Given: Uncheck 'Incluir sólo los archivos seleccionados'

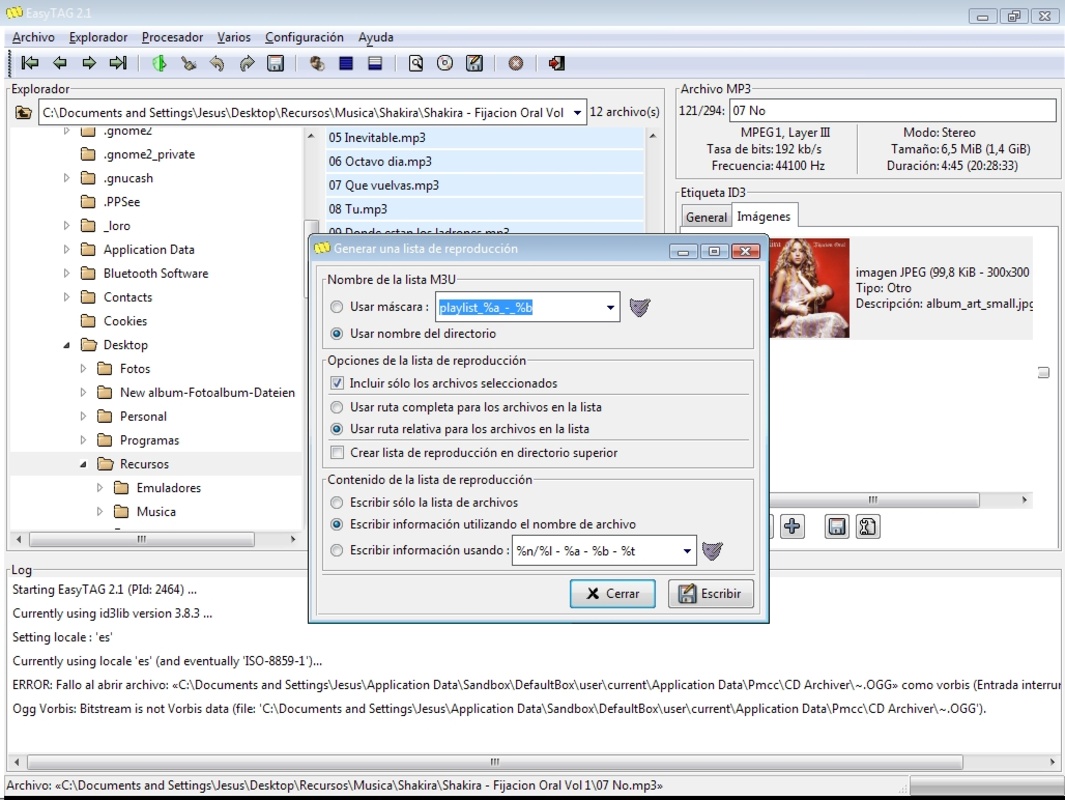Looking at the screenshot, I should [336, 383].
